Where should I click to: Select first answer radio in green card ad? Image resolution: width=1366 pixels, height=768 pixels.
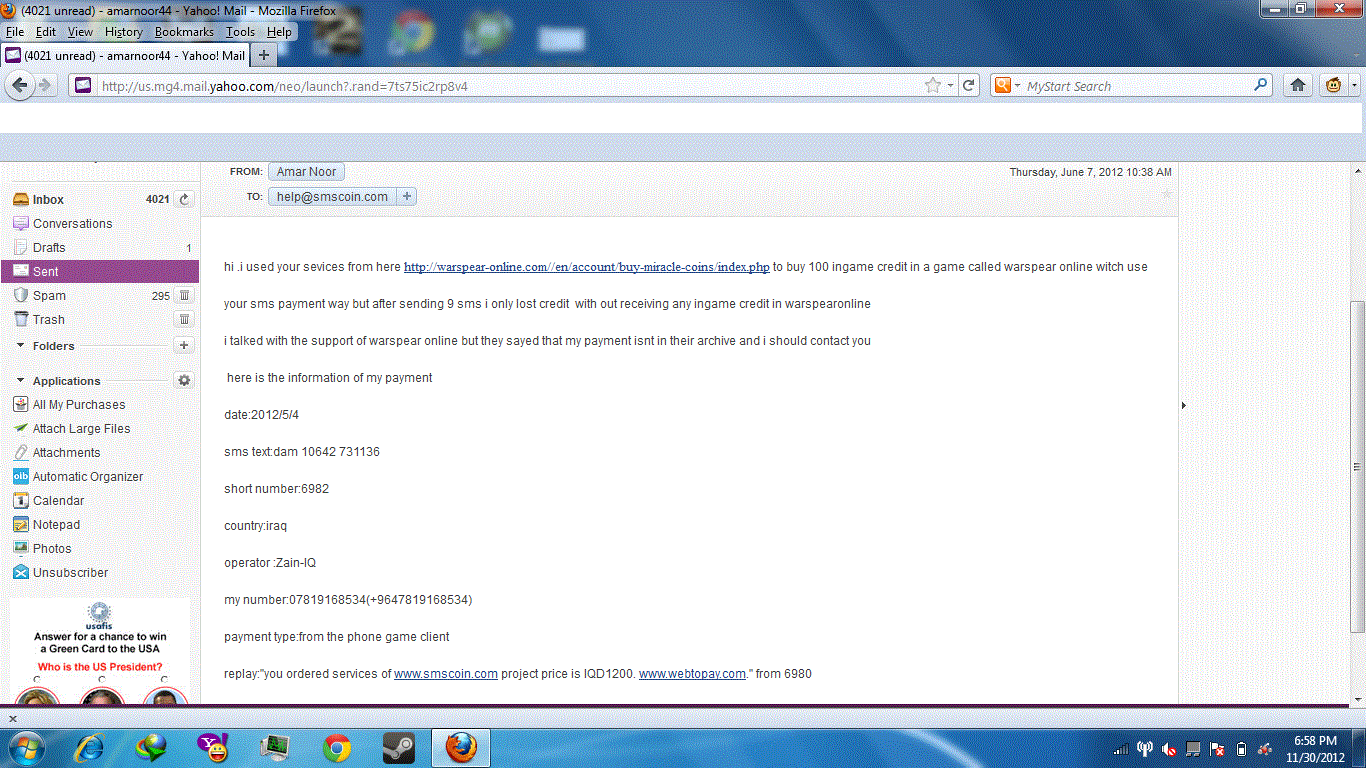pos(38,680)
